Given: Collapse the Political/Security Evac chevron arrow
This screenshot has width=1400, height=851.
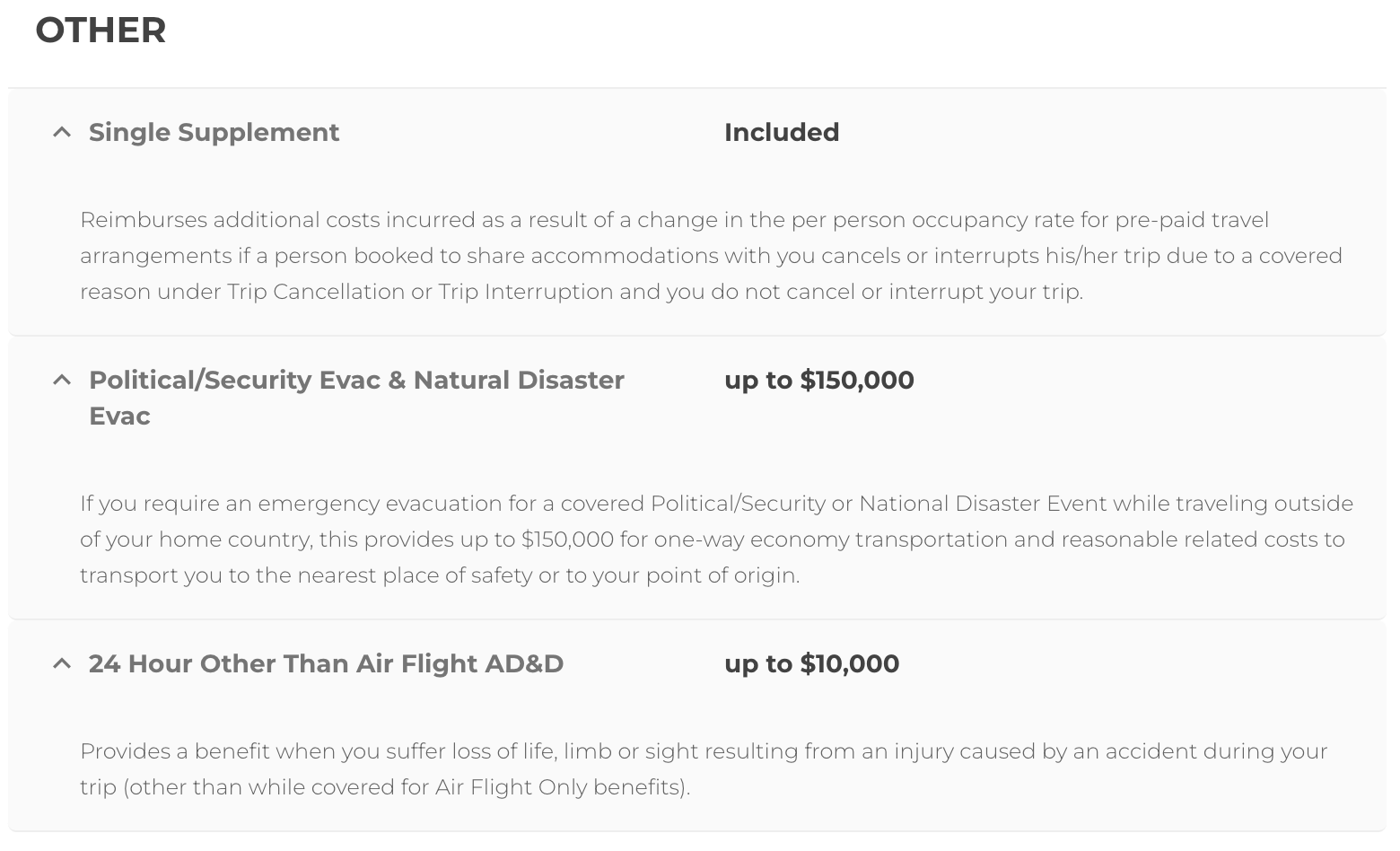Looking at the screenshot, I should point(62,381).
